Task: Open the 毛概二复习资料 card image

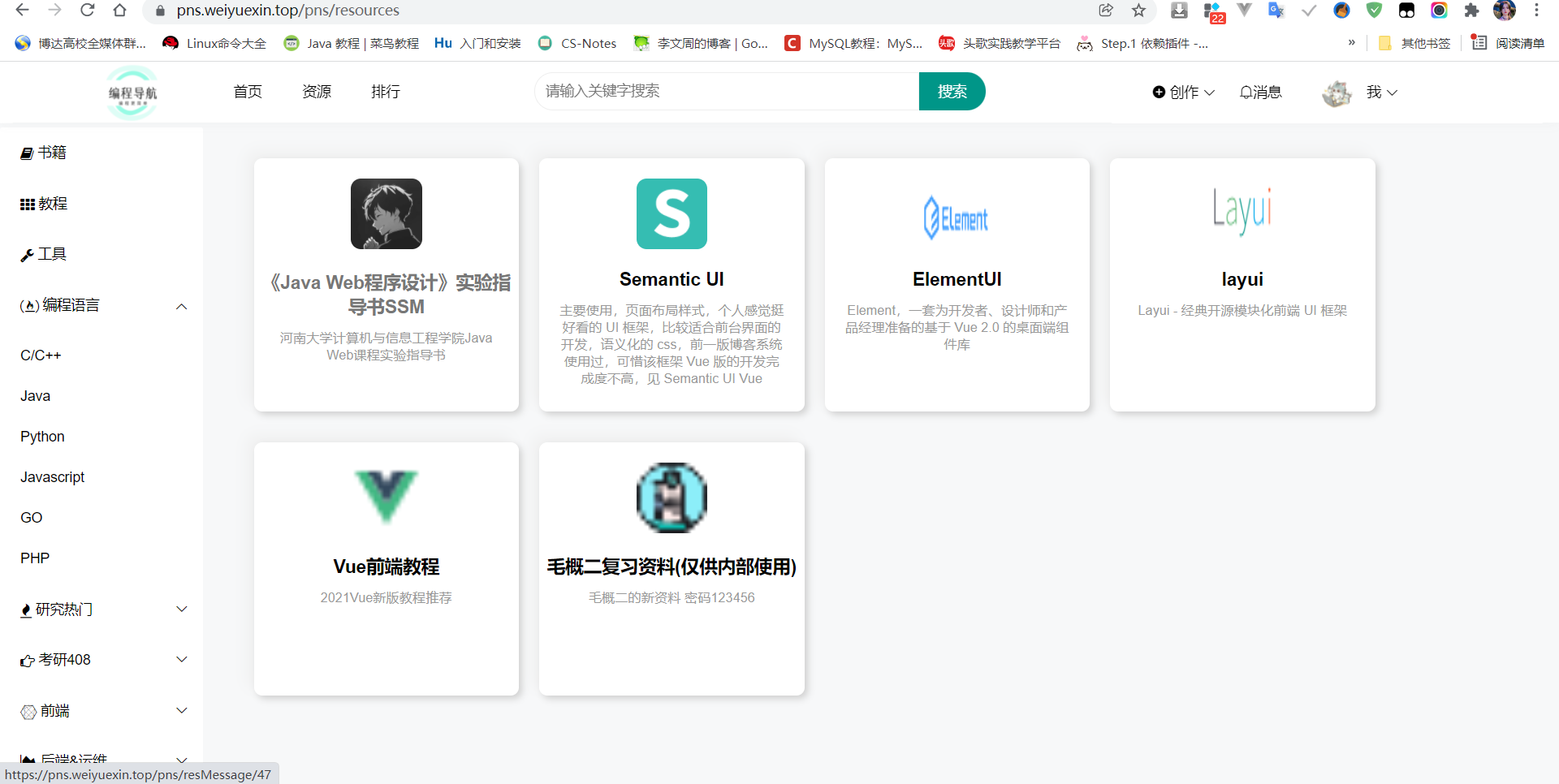Action: point(672,498)
